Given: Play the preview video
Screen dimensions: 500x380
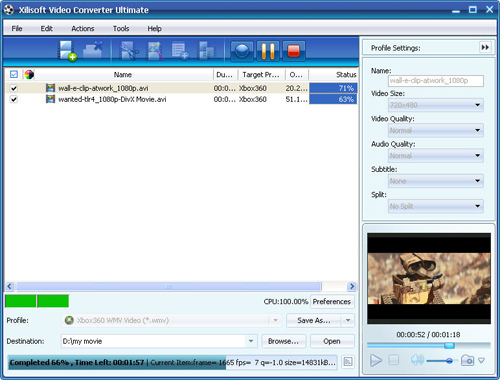Looking at the screenshot, I should (376, 360).
